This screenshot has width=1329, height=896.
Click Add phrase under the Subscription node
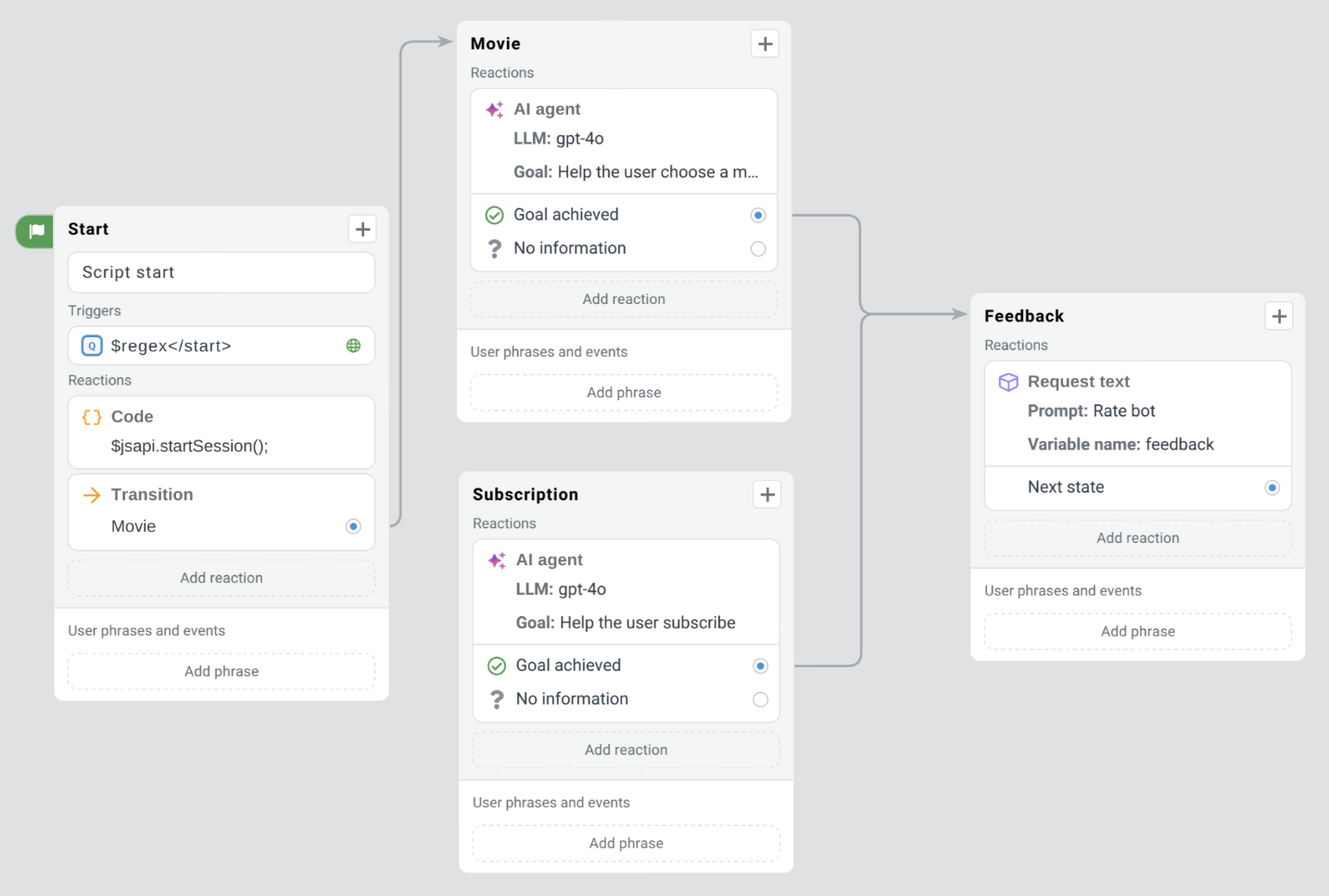[x=626, y=843]
